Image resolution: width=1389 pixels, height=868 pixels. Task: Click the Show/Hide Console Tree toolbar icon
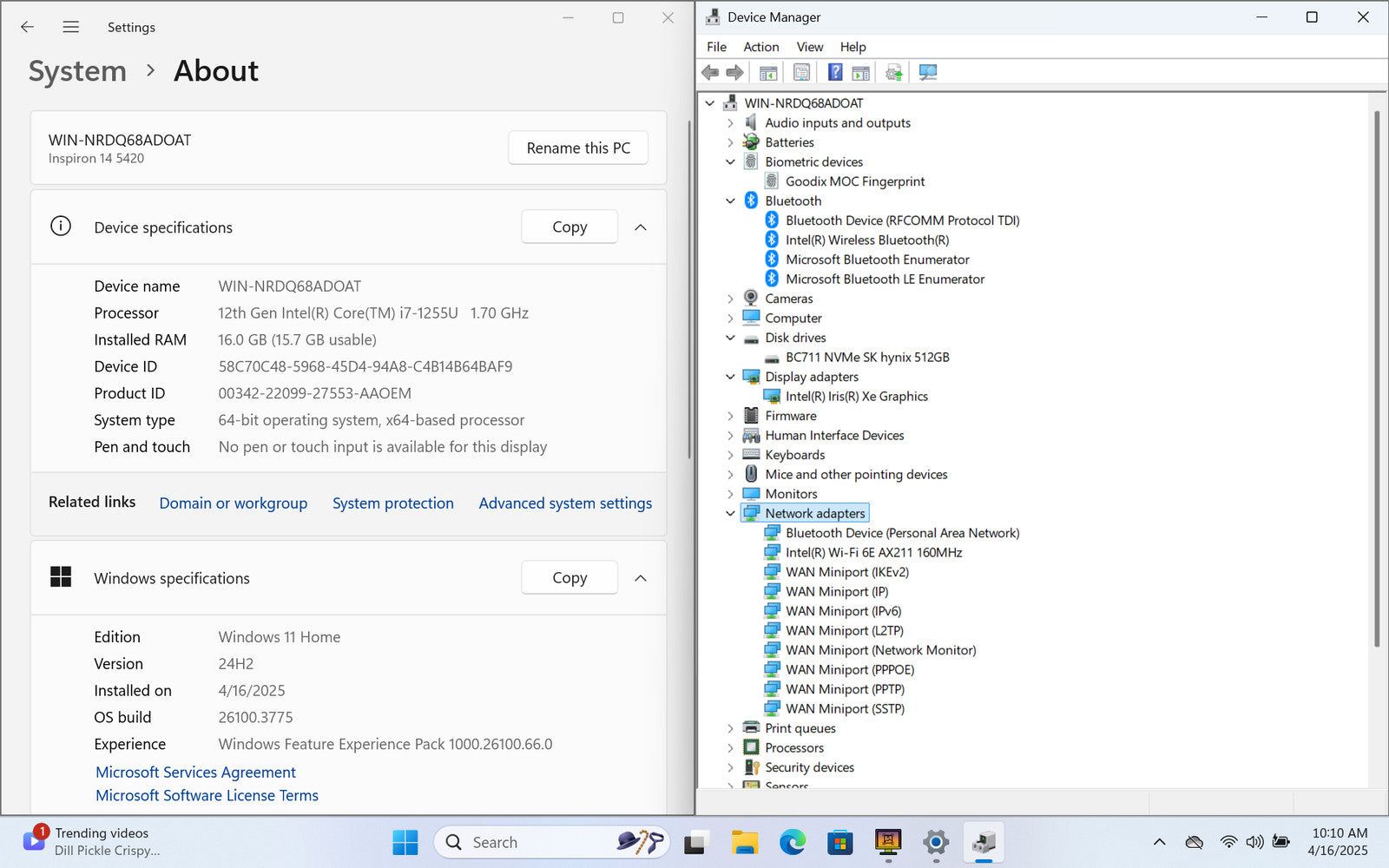coord(768,72)
